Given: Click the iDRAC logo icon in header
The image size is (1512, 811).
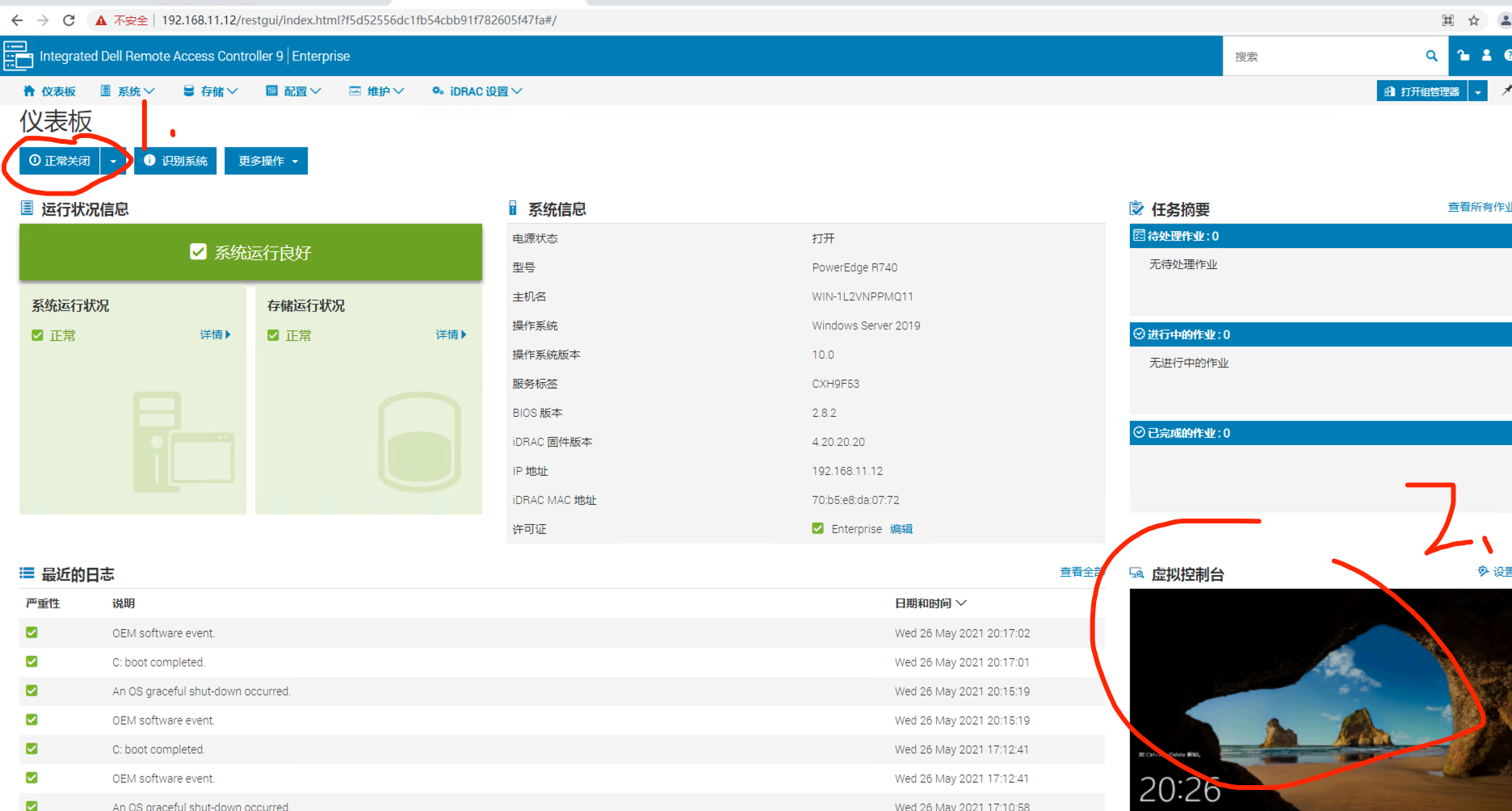Looking at the screenshot, I should click(x=18, y=56).
